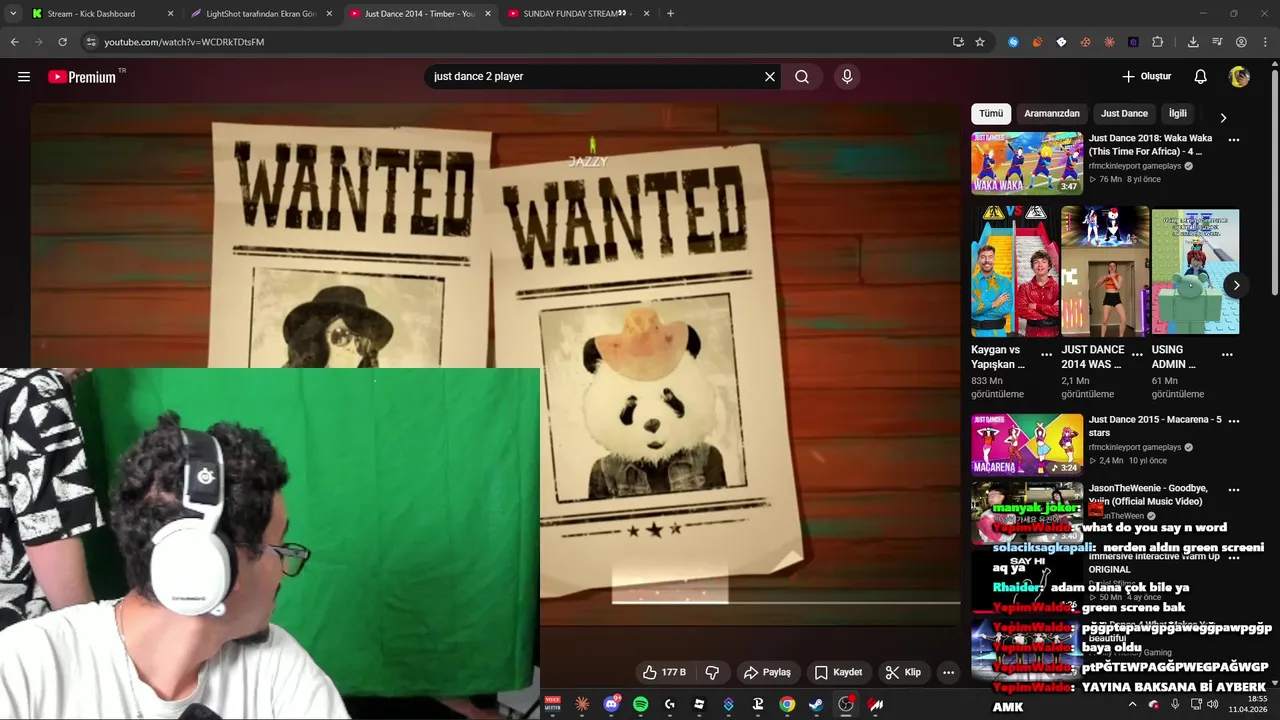Go back in browser history
The height and width of the screenshot is (720, 1280).
[14, 42]
